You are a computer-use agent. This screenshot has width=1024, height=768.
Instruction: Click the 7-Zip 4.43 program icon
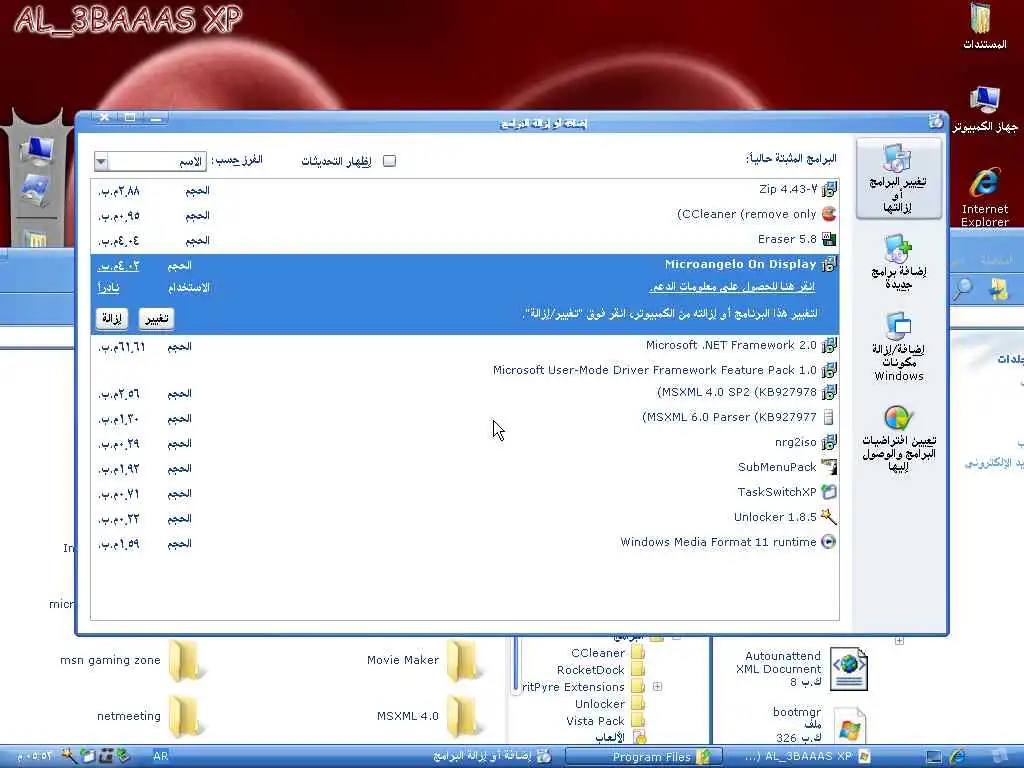click(829, 189)
